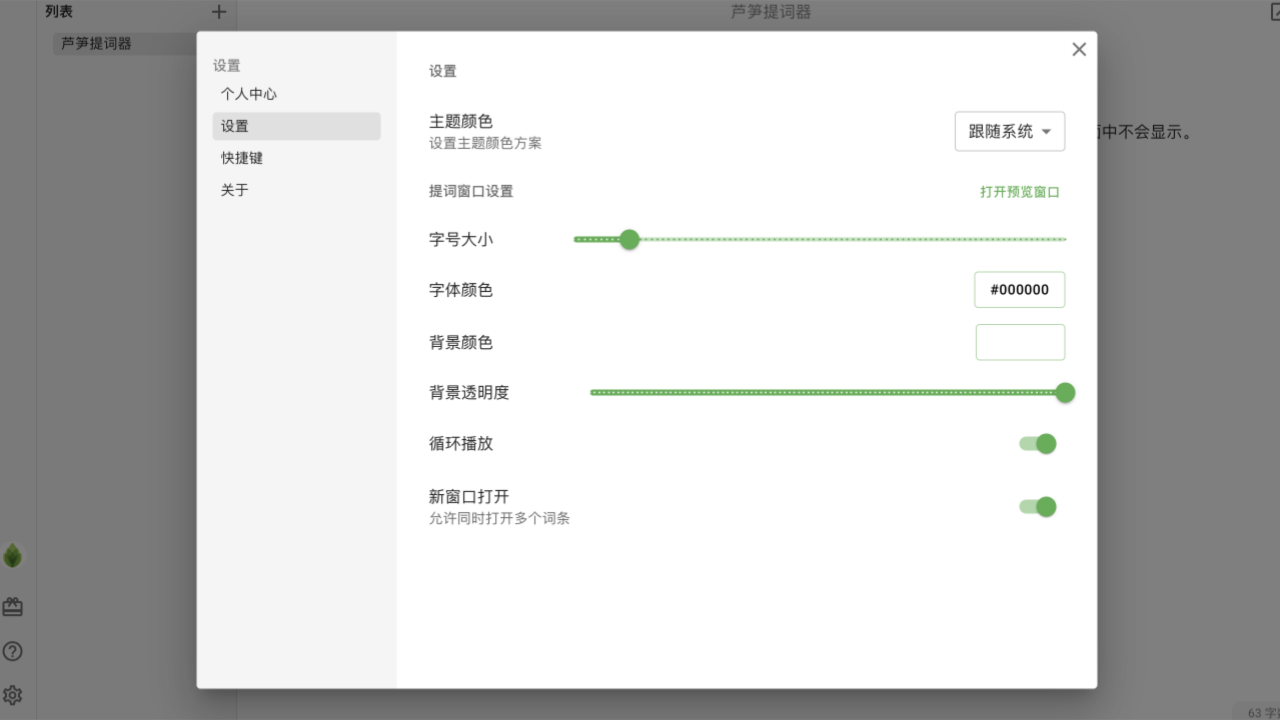Disable the 新窗口打开 switch

pyautogui.click(x=1037, y=506)
